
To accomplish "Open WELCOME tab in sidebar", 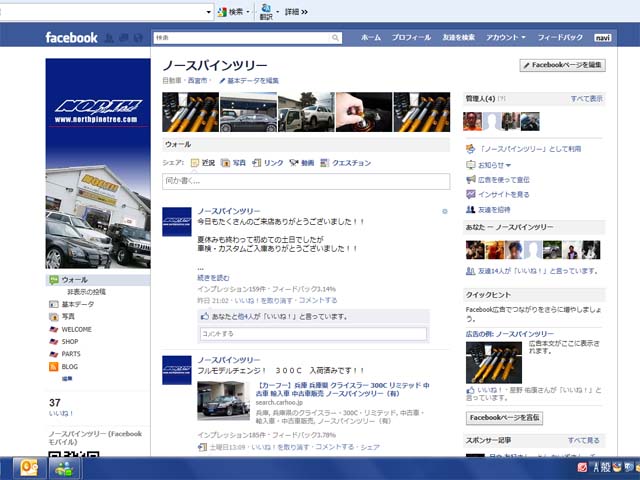I will (x=70, y=329).
